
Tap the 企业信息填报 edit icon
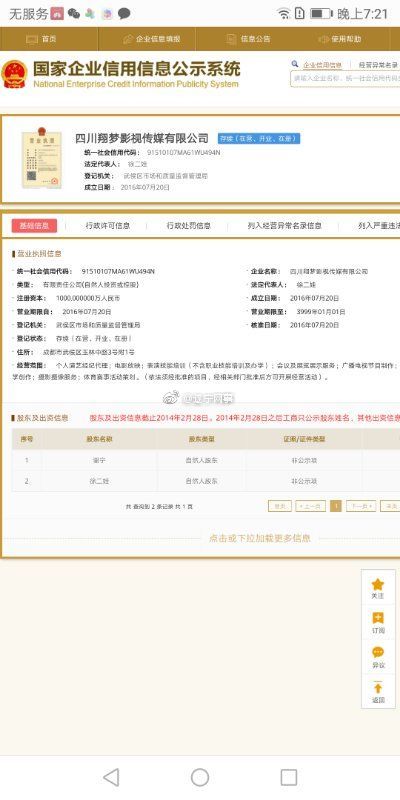(128, 39)
